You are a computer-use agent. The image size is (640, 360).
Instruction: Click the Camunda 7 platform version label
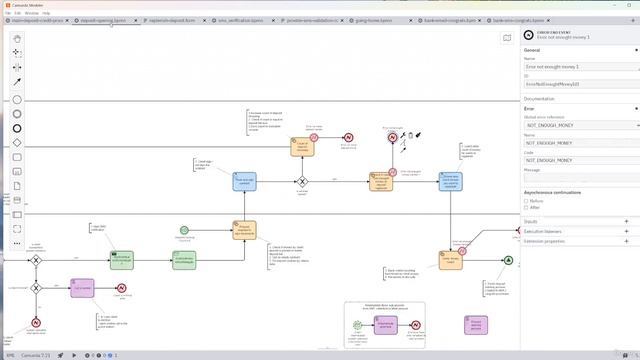(36, 356)
